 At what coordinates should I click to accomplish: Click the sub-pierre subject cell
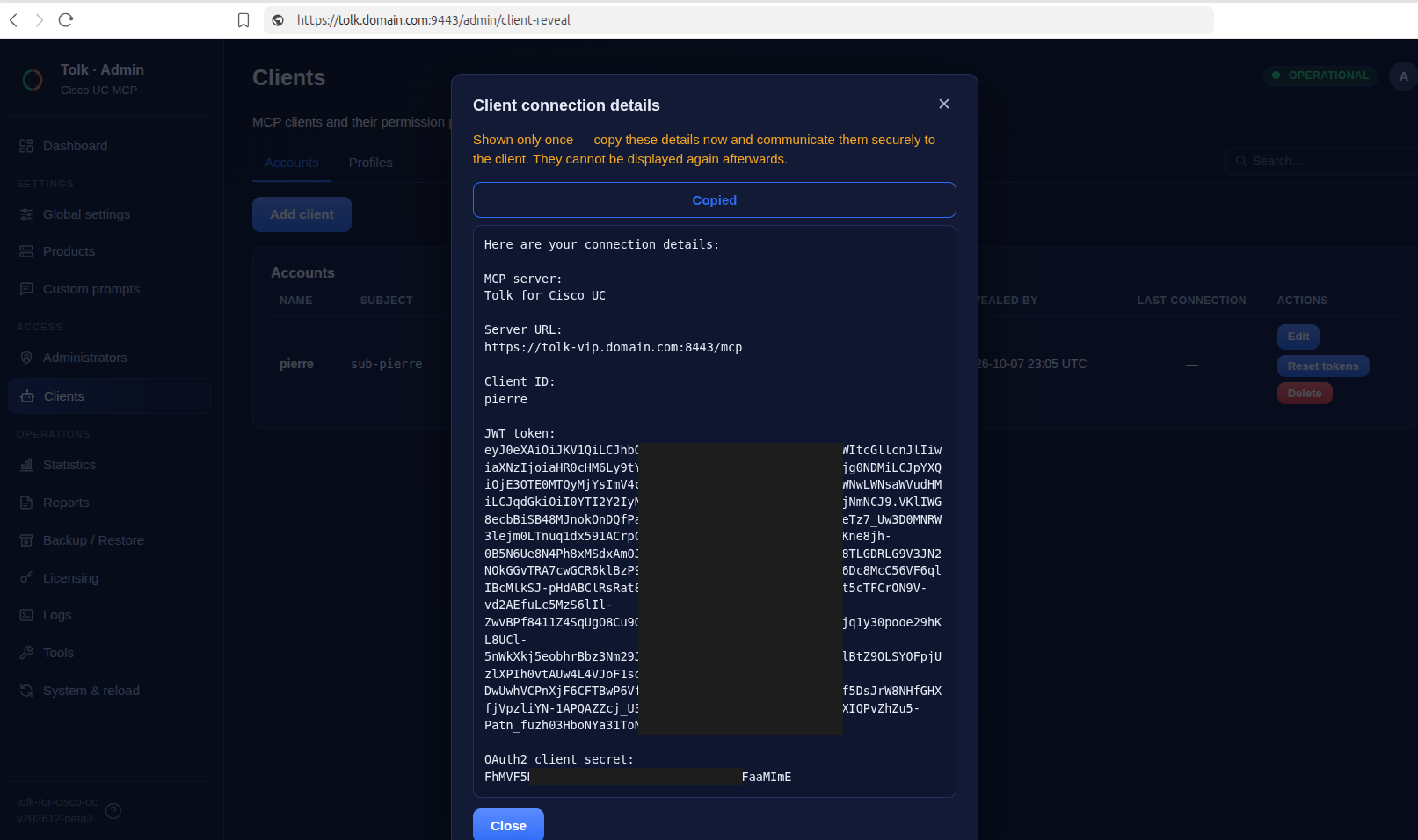point(387,364)
